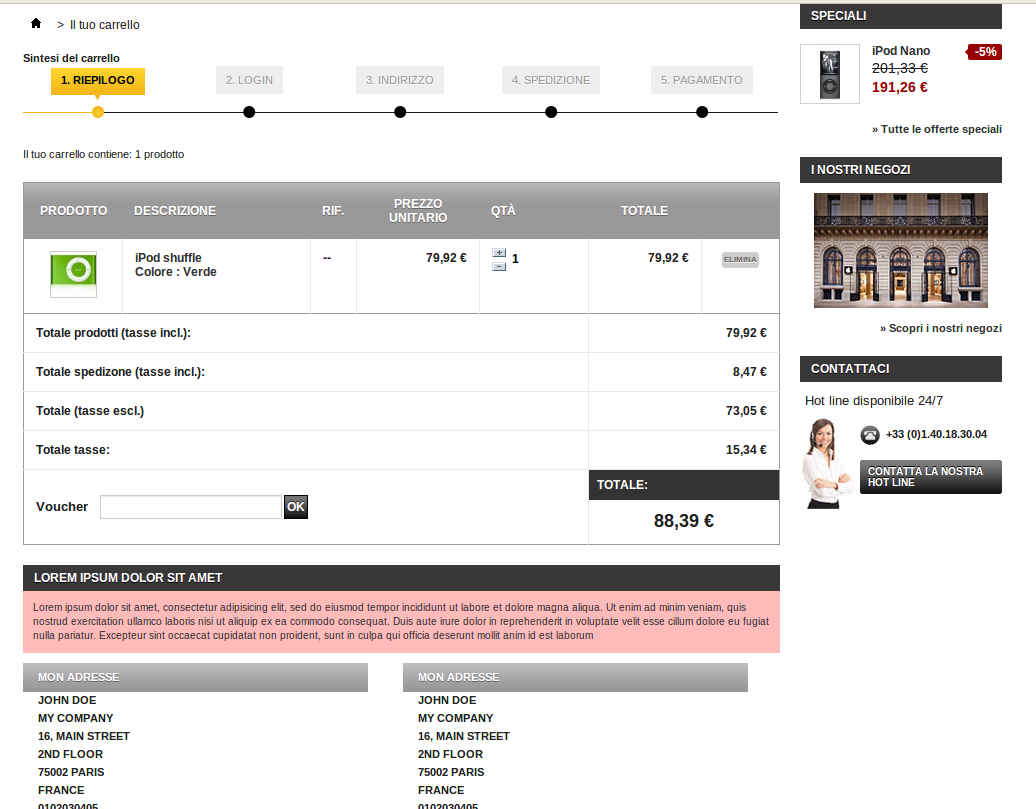Viewport: 1036px width, 809px height.
Task: Decrease iPod shuffle quantity with minus icon
Action: tap(500, 266)
